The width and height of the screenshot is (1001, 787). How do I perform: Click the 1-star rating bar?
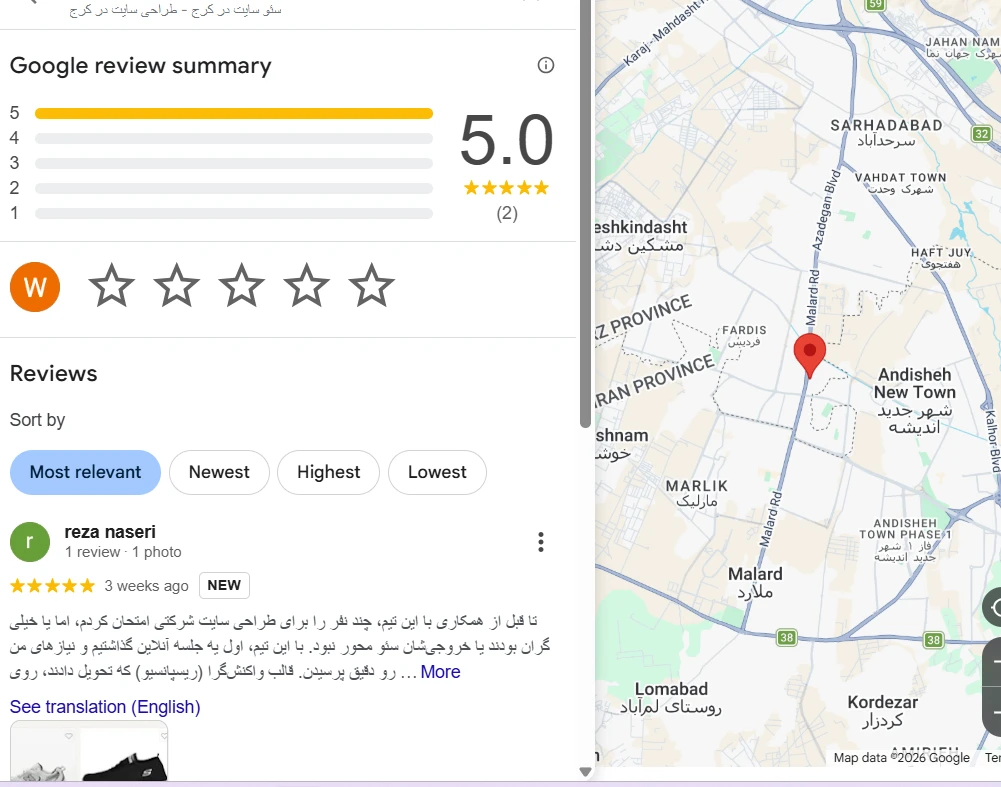coord(234,213)
